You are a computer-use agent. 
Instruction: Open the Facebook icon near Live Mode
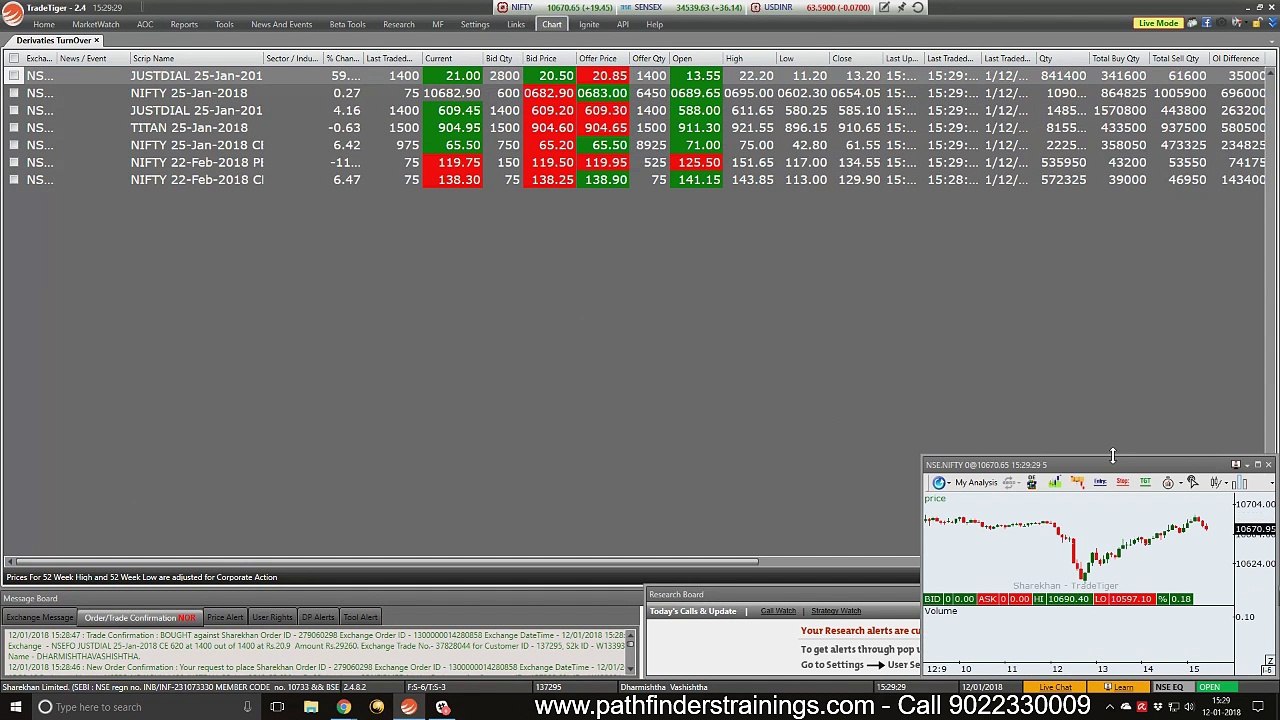[x=1206, y=23]
